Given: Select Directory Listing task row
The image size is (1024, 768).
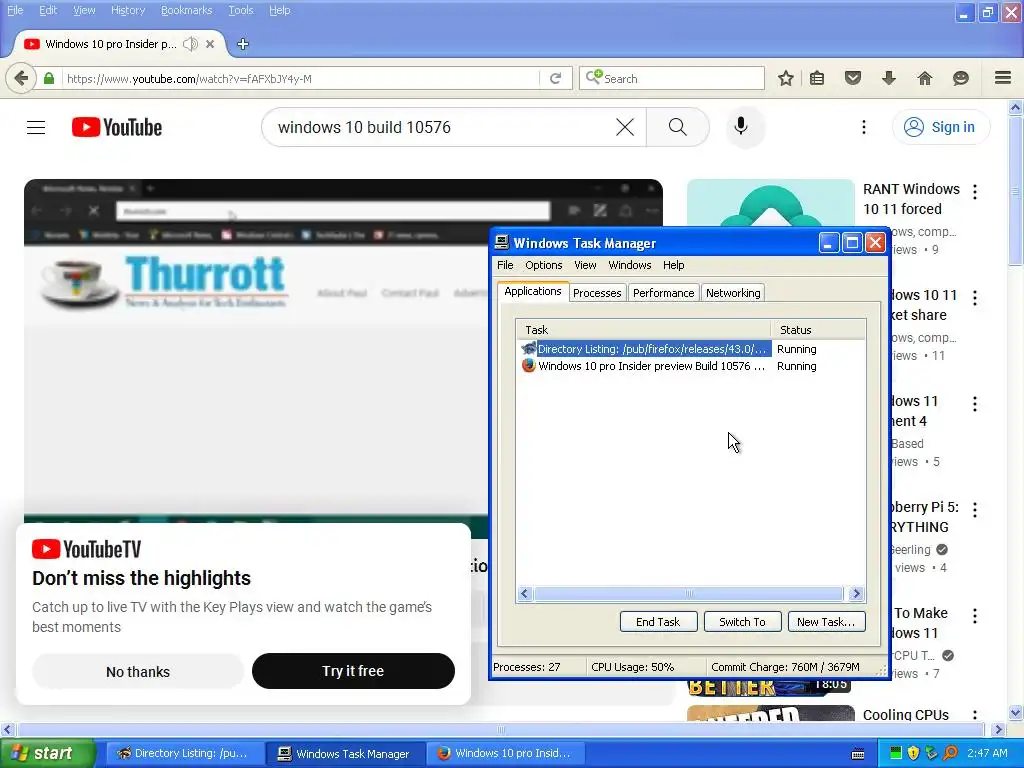Looking at the screenshot, I should tap(693, 349).
